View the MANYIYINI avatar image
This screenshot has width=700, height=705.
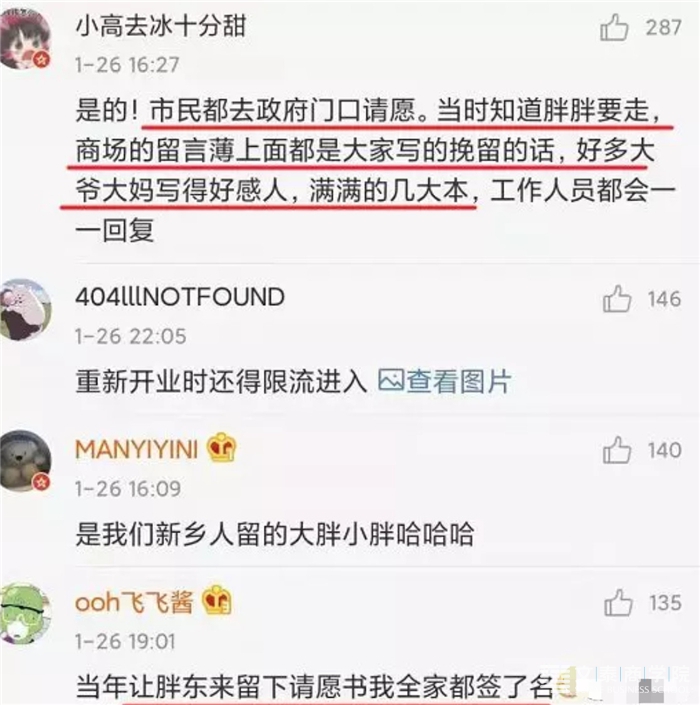click(26, 460)
